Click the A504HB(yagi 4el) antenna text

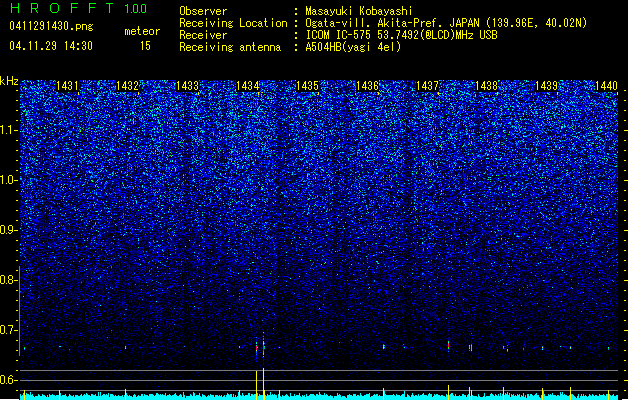353,47
